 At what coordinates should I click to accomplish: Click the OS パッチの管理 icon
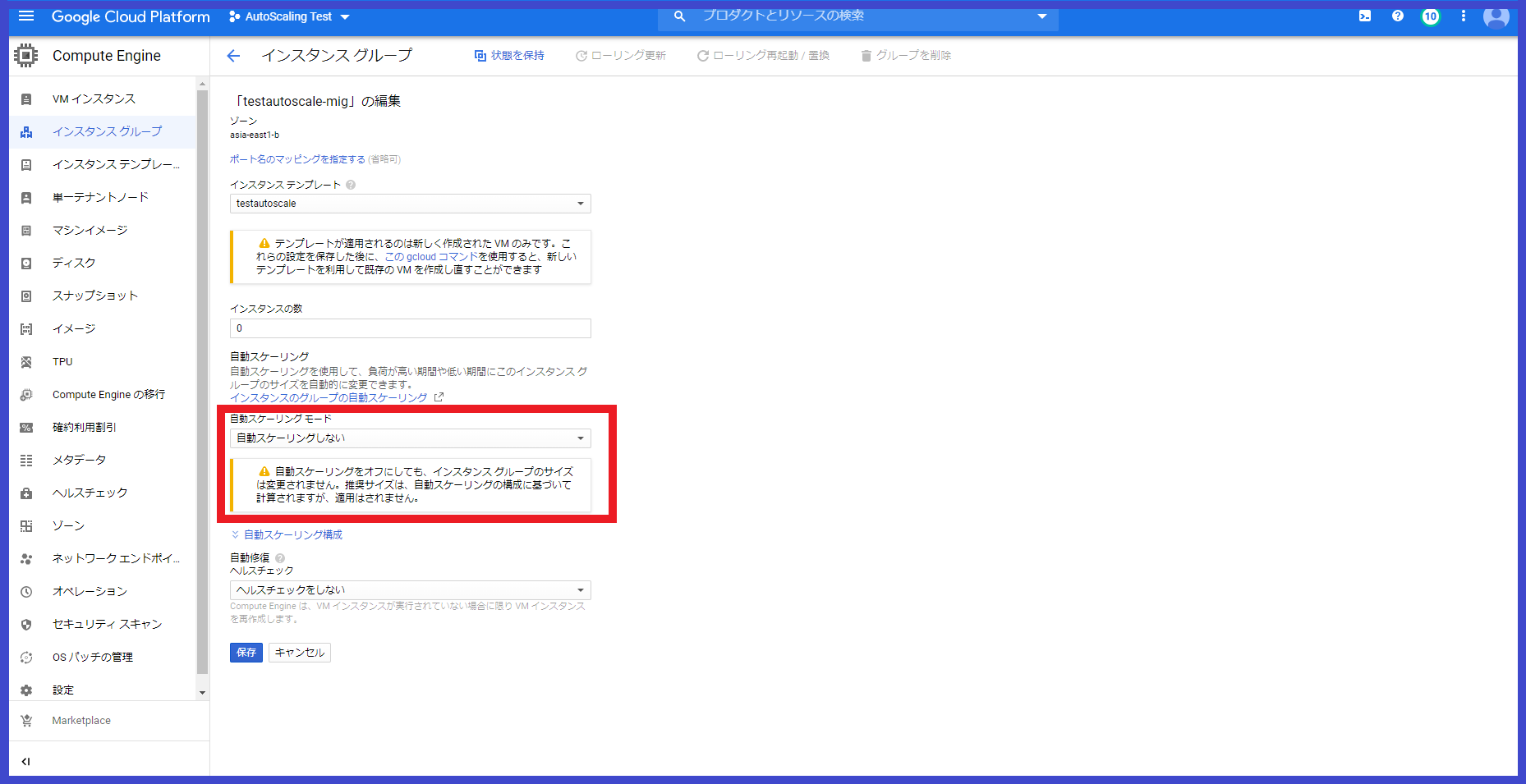(26, 658)
